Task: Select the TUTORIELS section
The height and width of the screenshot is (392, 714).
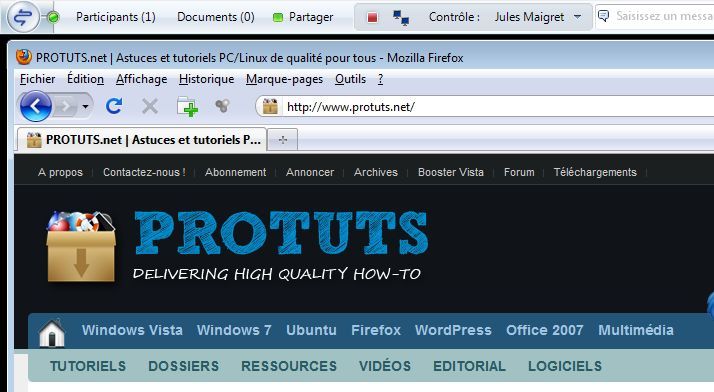Action: click(88, 366)
